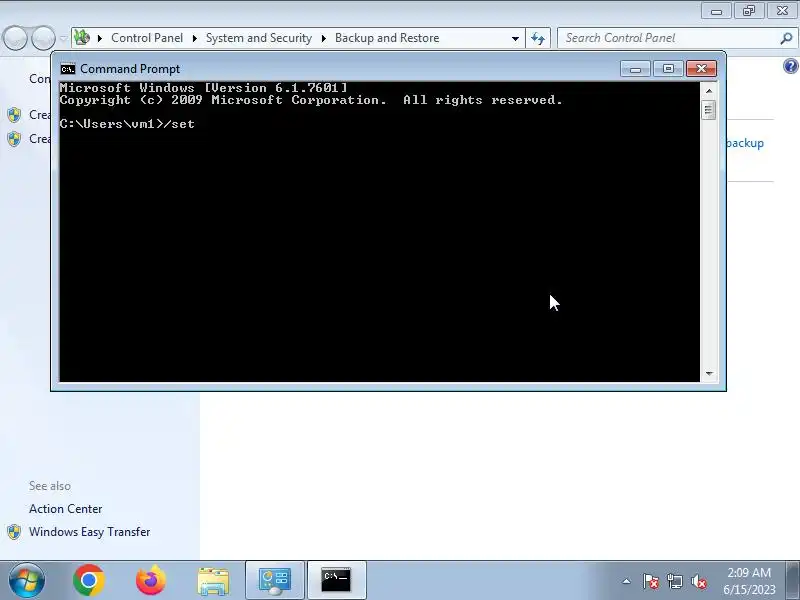The image size is (800, 600).
Task: Click the backup link in Control Panel
Action: click(x=745, y=143)
